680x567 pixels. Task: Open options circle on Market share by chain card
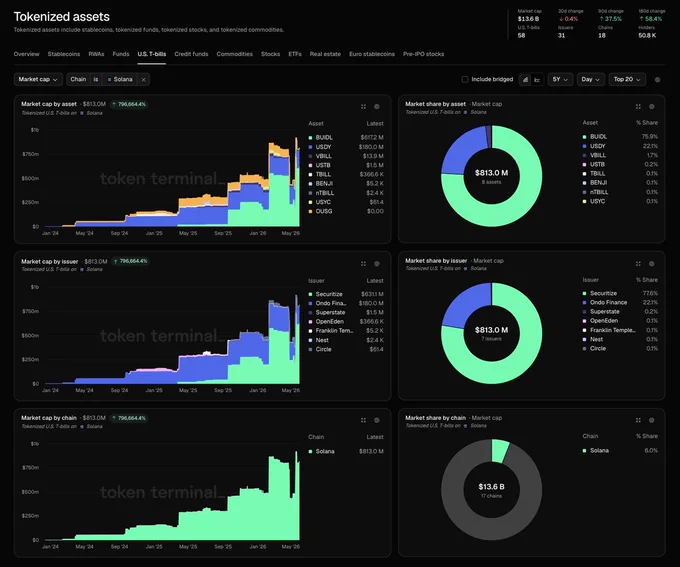(x=651, y=420)
